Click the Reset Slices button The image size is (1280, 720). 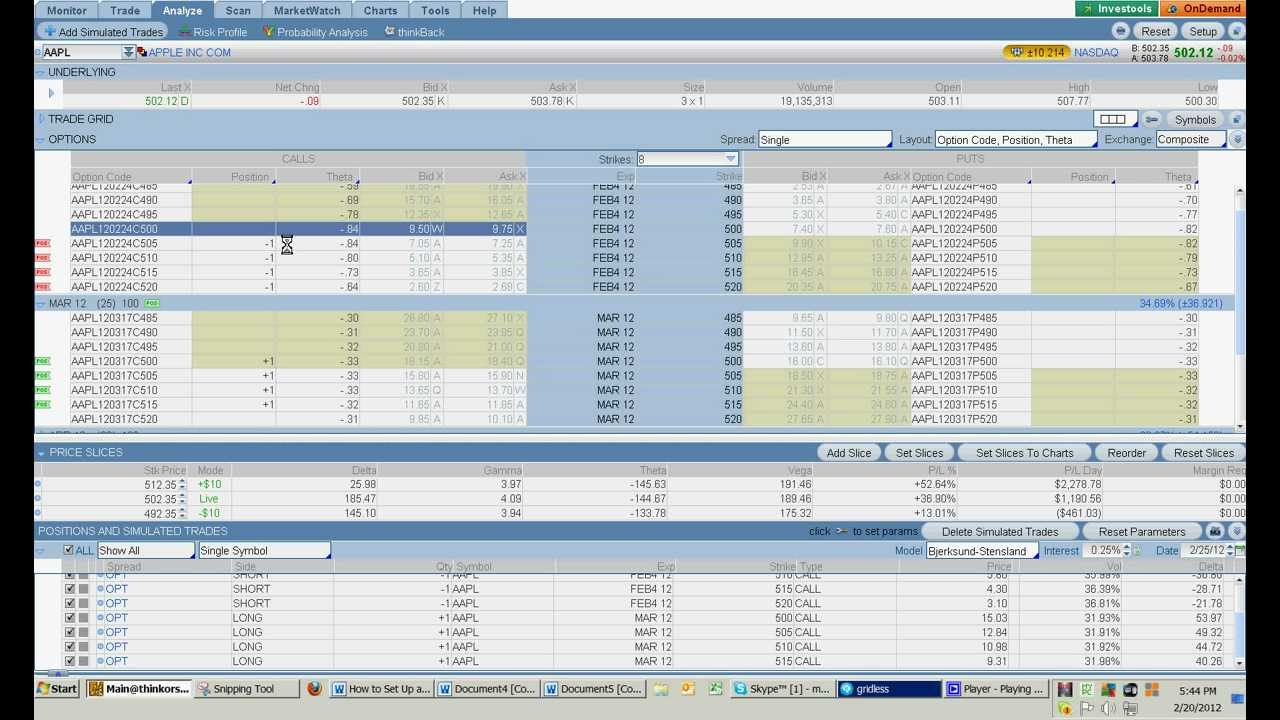tap(1204, 453)
